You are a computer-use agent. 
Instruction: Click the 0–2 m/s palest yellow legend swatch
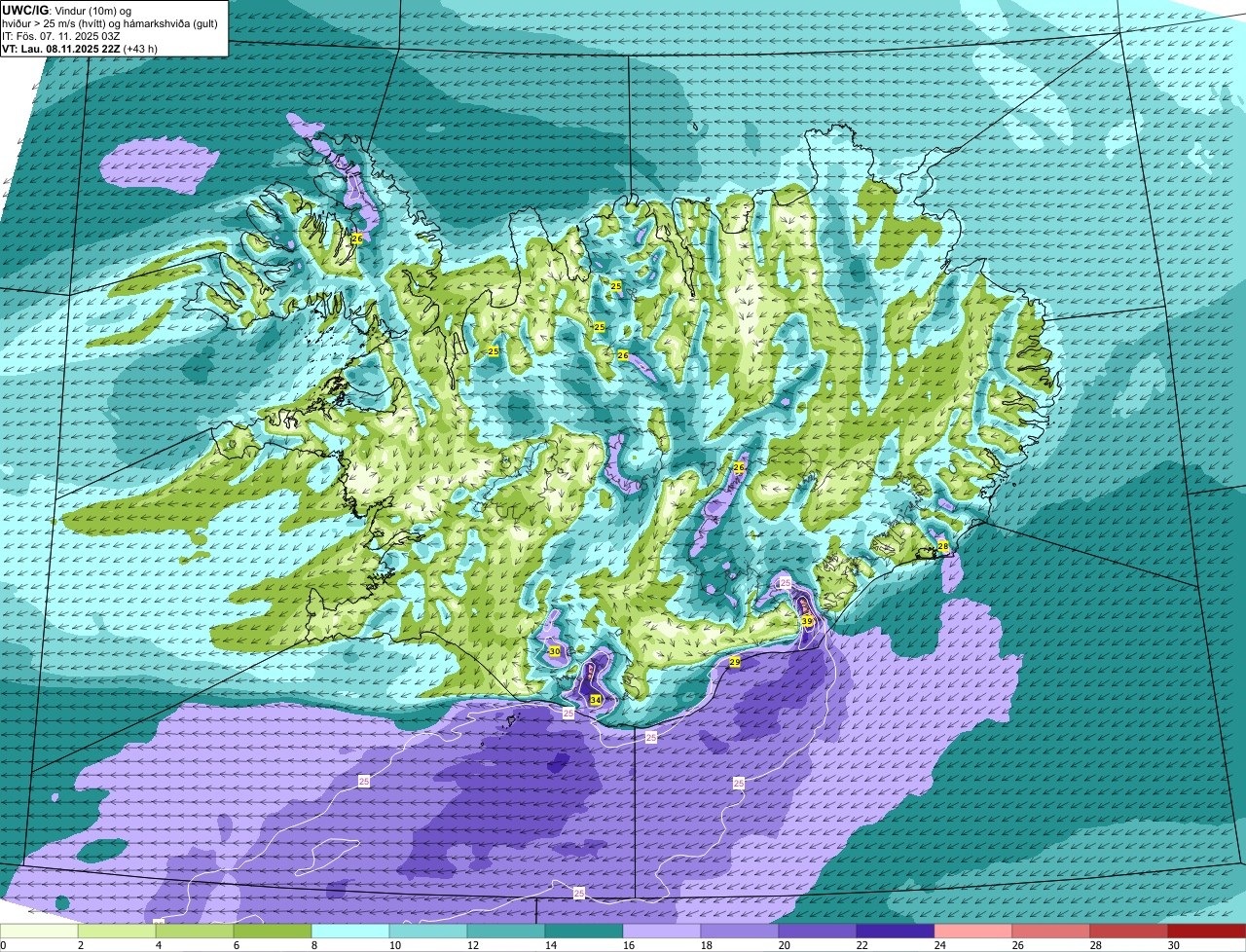point(39,931)
